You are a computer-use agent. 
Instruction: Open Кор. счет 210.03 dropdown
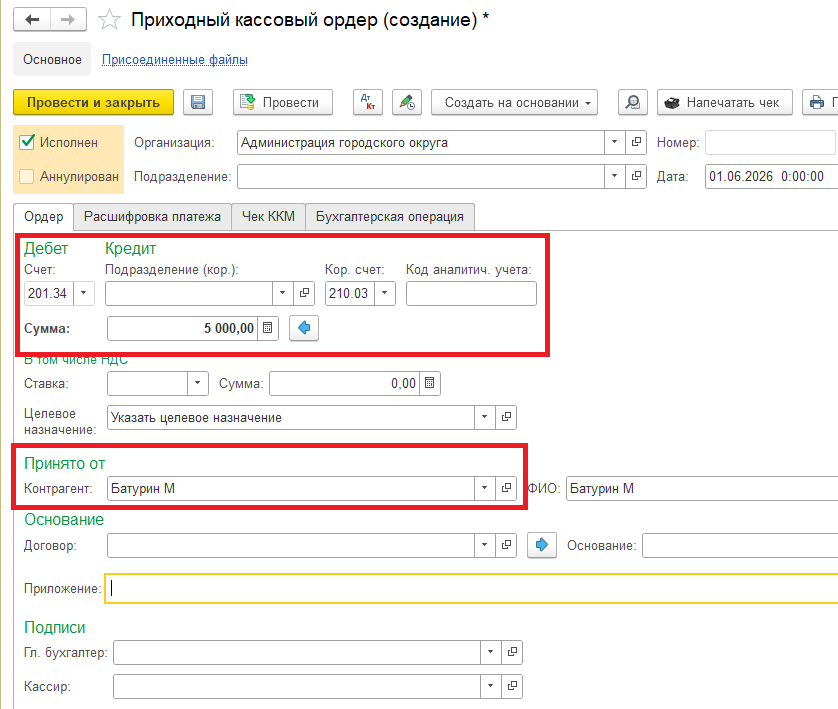[x=385, y=293]
